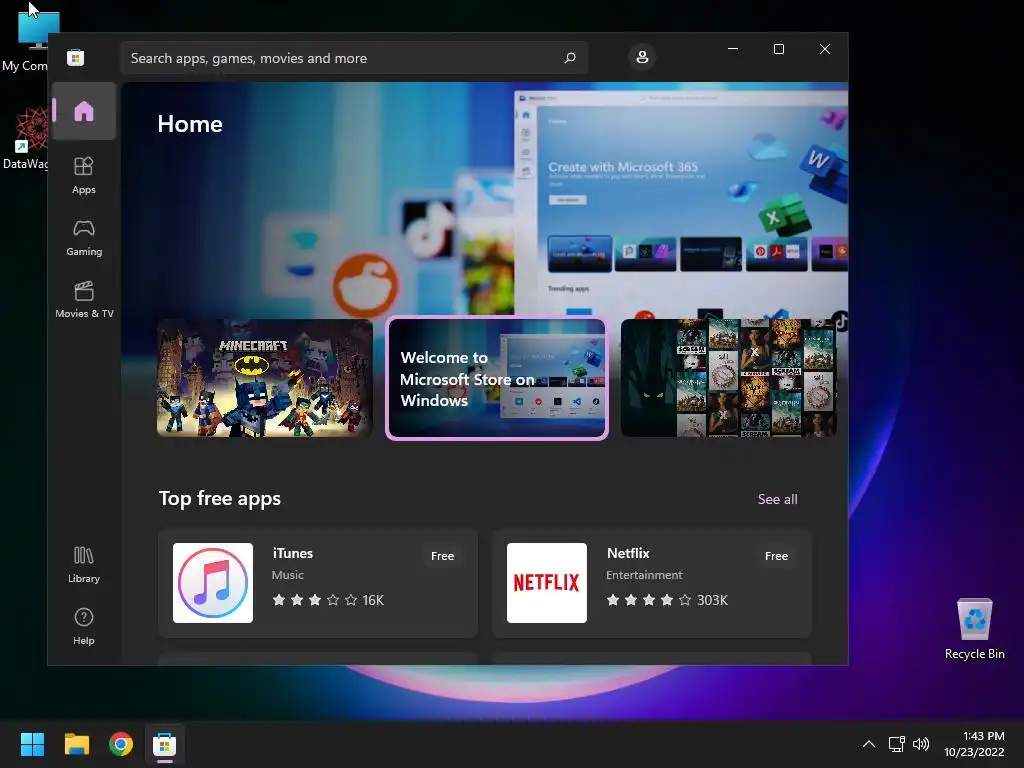Open the movie collection featured card
The image size is (1024, 768).
coord(728,378)
